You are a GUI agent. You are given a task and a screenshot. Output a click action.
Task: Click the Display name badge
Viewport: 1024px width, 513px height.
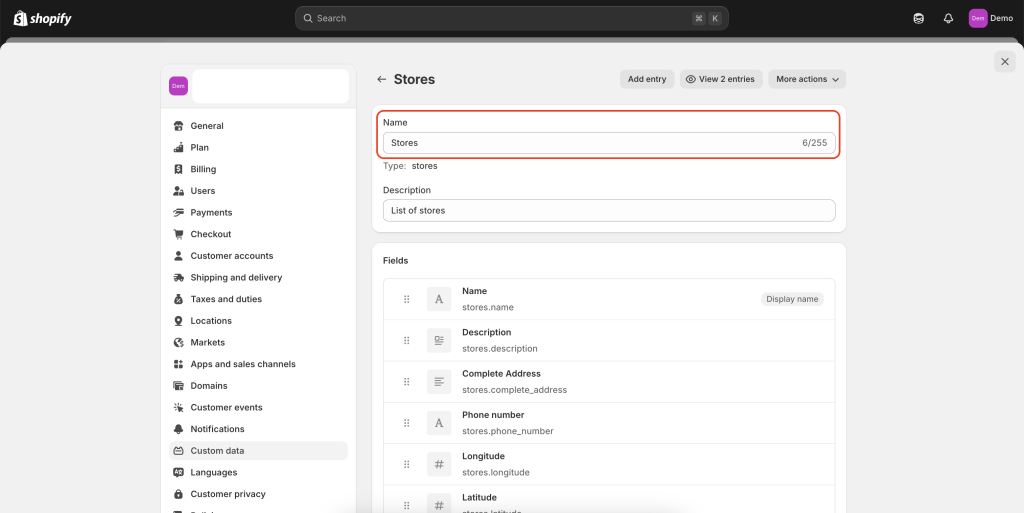792,299
